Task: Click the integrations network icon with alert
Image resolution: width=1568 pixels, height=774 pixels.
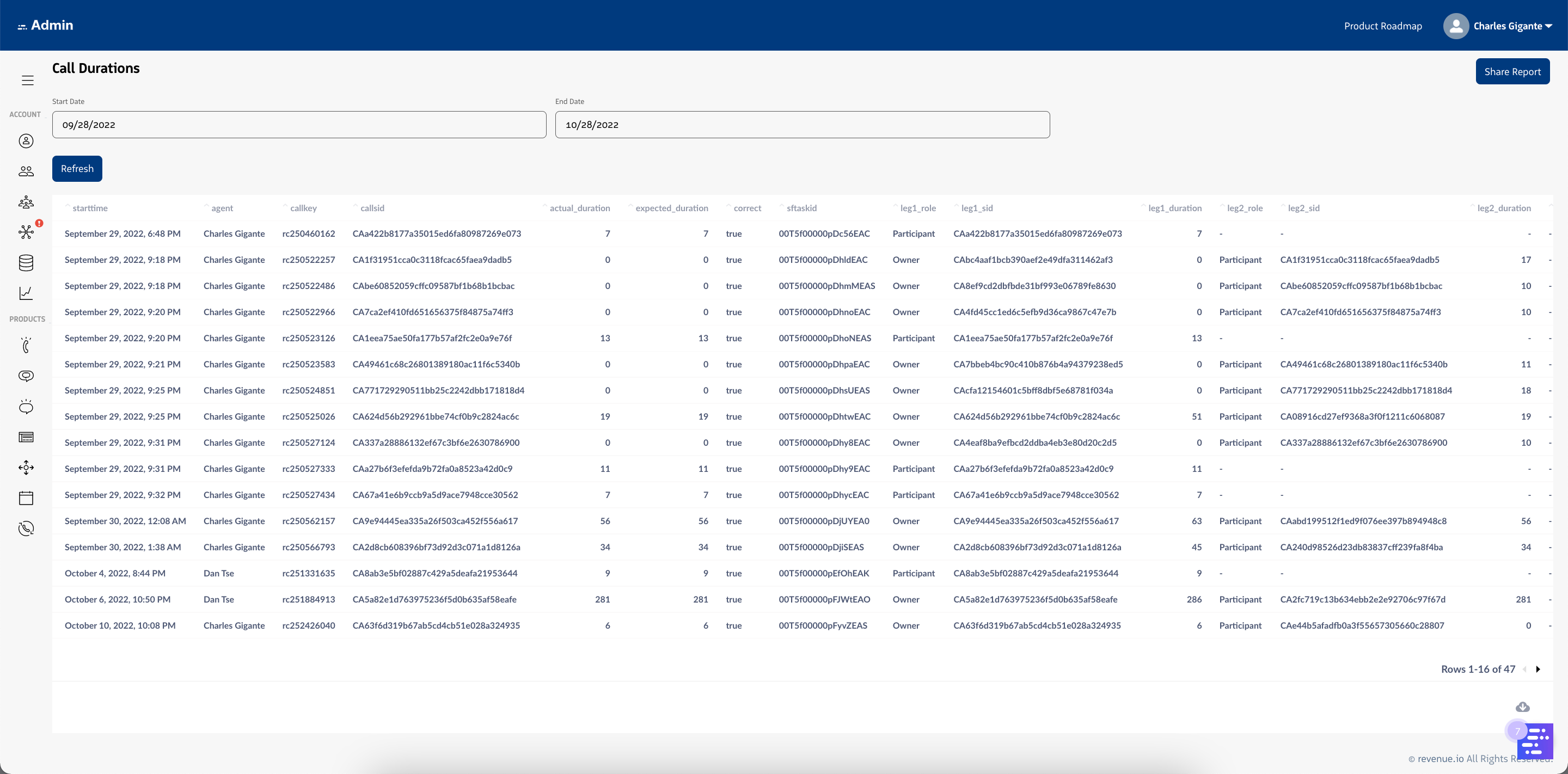Action: click(x=26, y=232)
